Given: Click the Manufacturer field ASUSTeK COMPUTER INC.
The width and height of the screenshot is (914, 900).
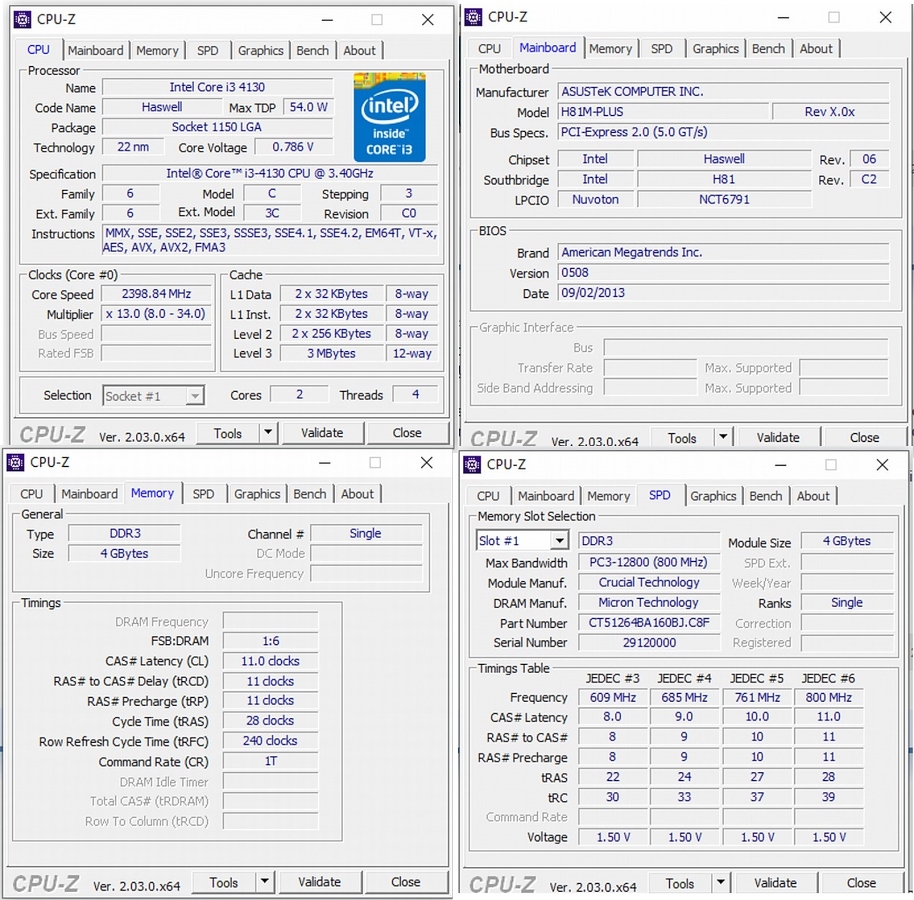Looking at the screenshot, I should pyautogui.click(x=723, y=92).
